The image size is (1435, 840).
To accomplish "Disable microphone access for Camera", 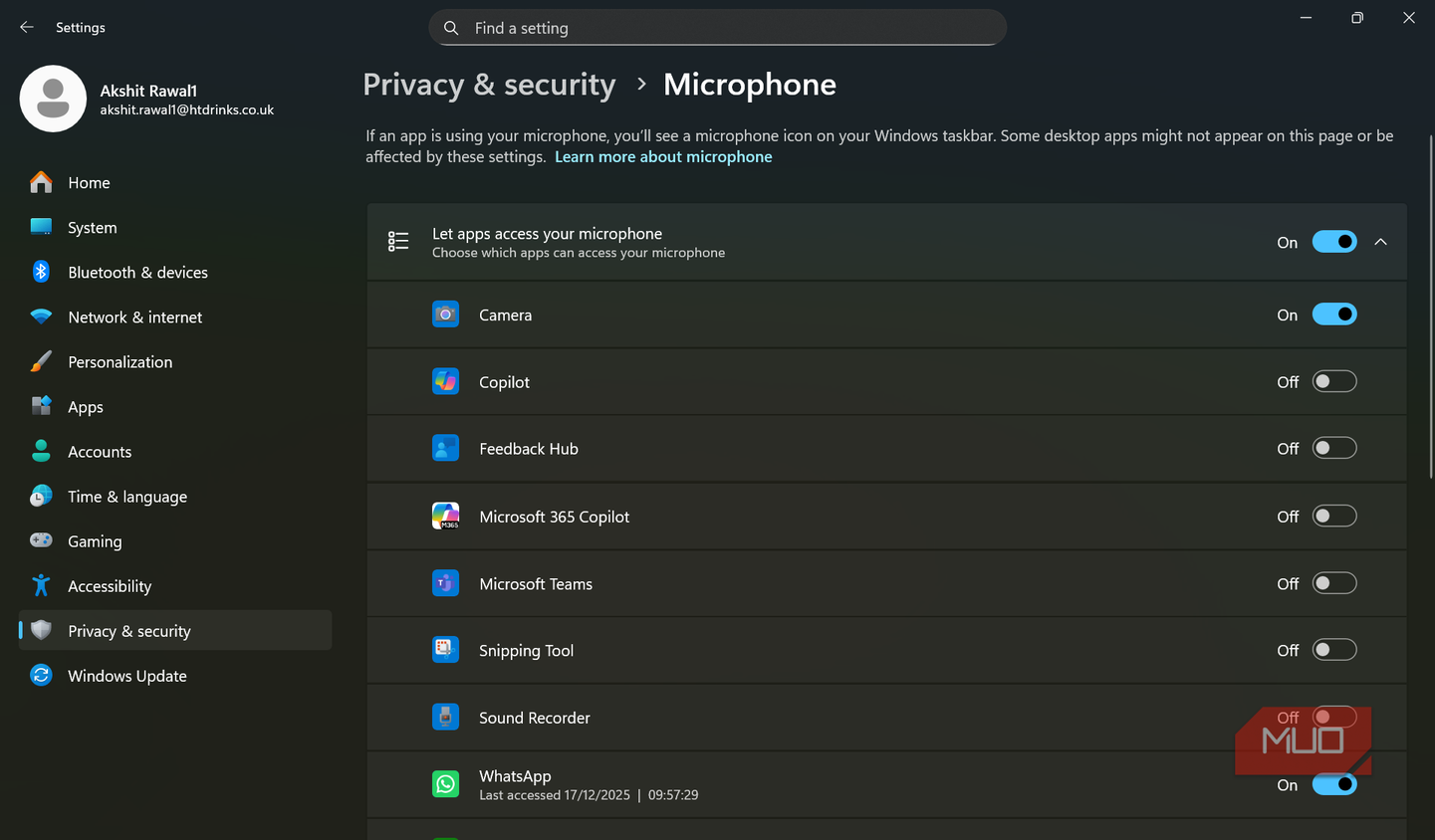I will (1334, 315).
